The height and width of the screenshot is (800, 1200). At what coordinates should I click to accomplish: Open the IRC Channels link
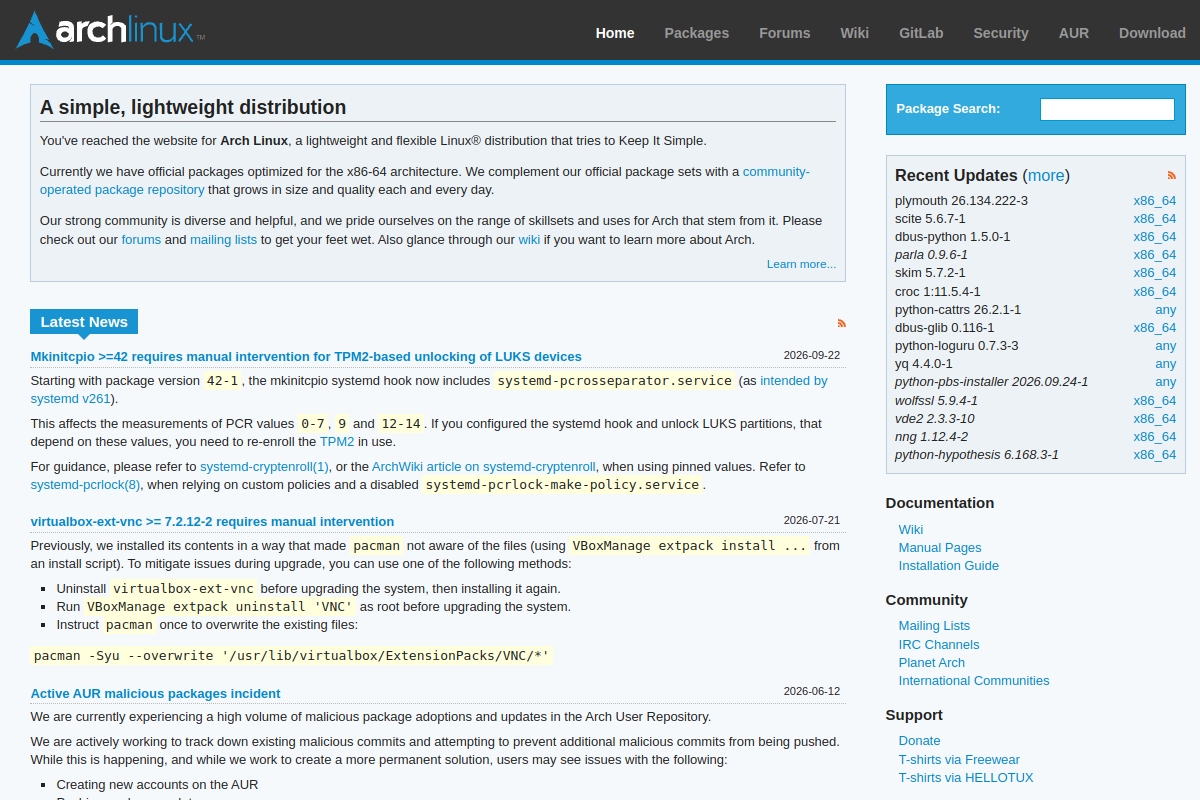[x=939, y=644]
